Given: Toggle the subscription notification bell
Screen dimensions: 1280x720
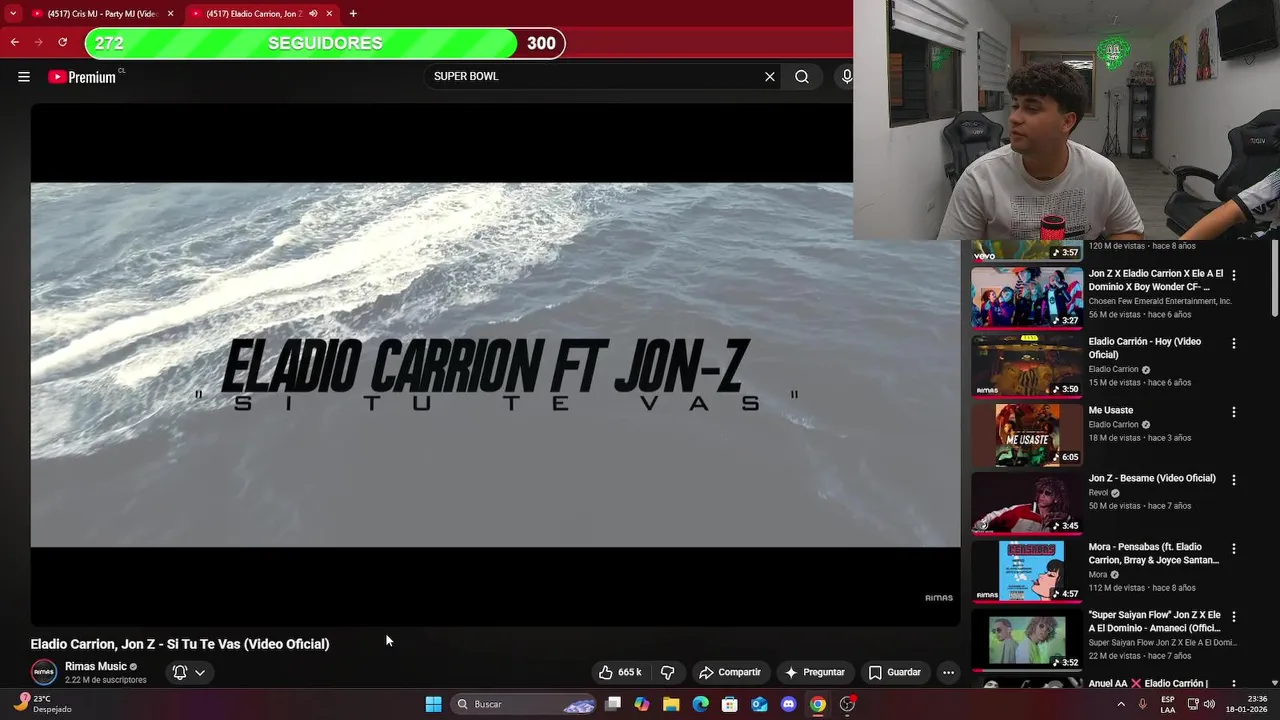Looking at the screenshot, I should 180,672.
